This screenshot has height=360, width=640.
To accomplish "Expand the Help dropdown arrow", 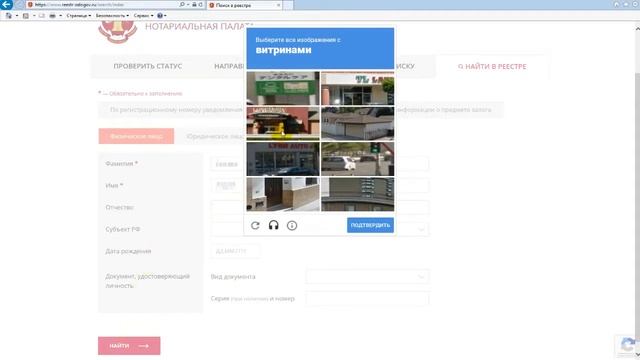I will pyautogui.click(x=165, y=16).
